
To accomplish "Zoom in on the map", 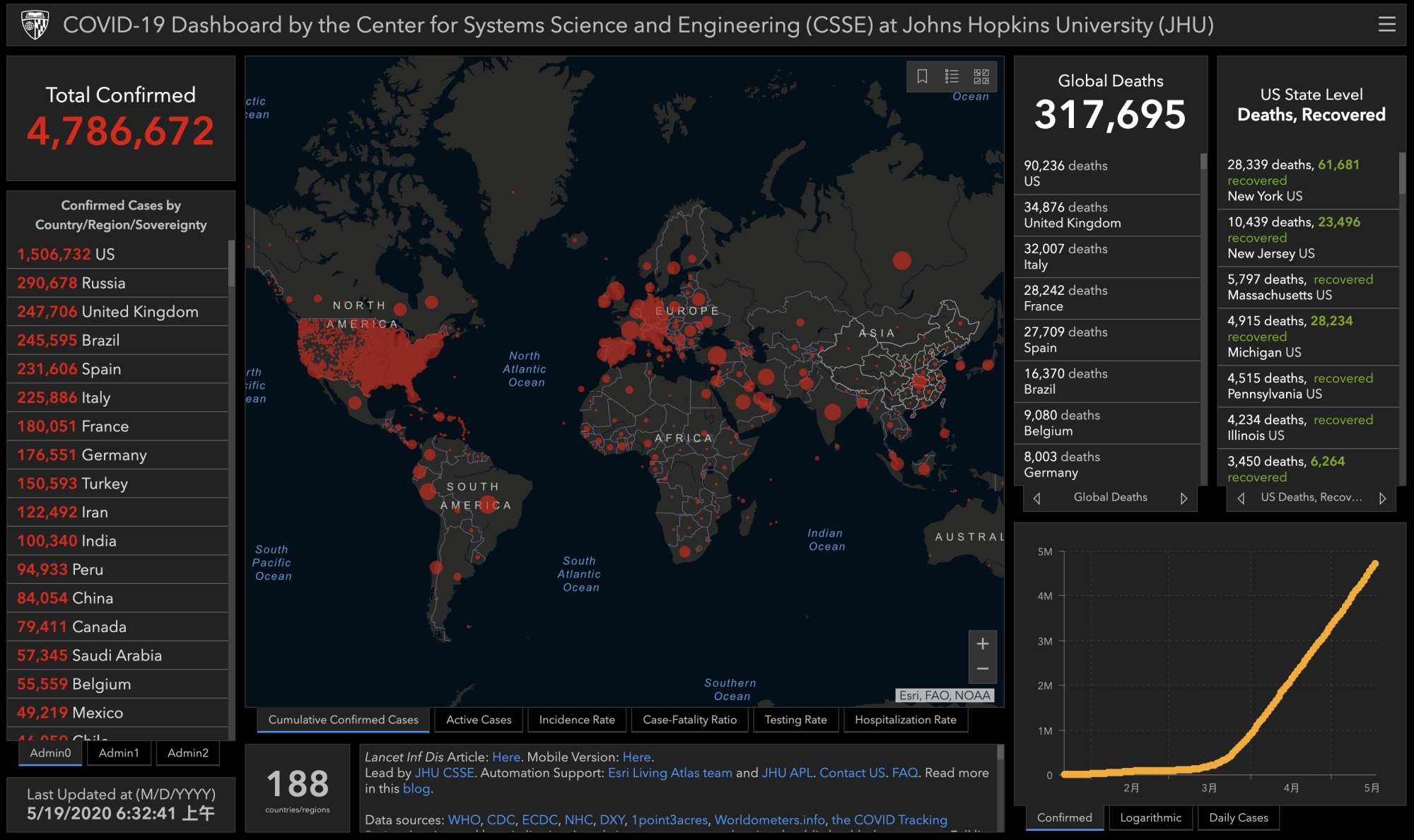I will pos(982,644).
